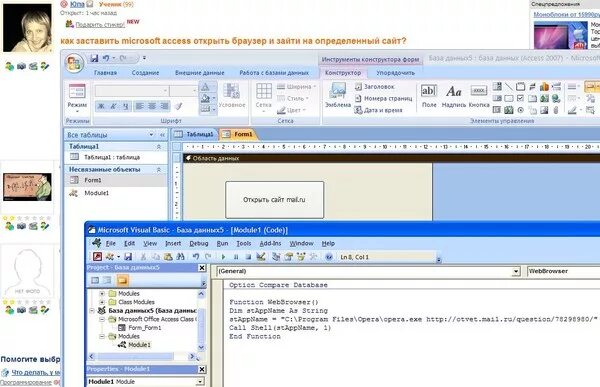The width and height of the screenshot is (600, 387).
Task: Click Find binoculars icon in VBA toolbar
Action: click(x=180, y=257)
